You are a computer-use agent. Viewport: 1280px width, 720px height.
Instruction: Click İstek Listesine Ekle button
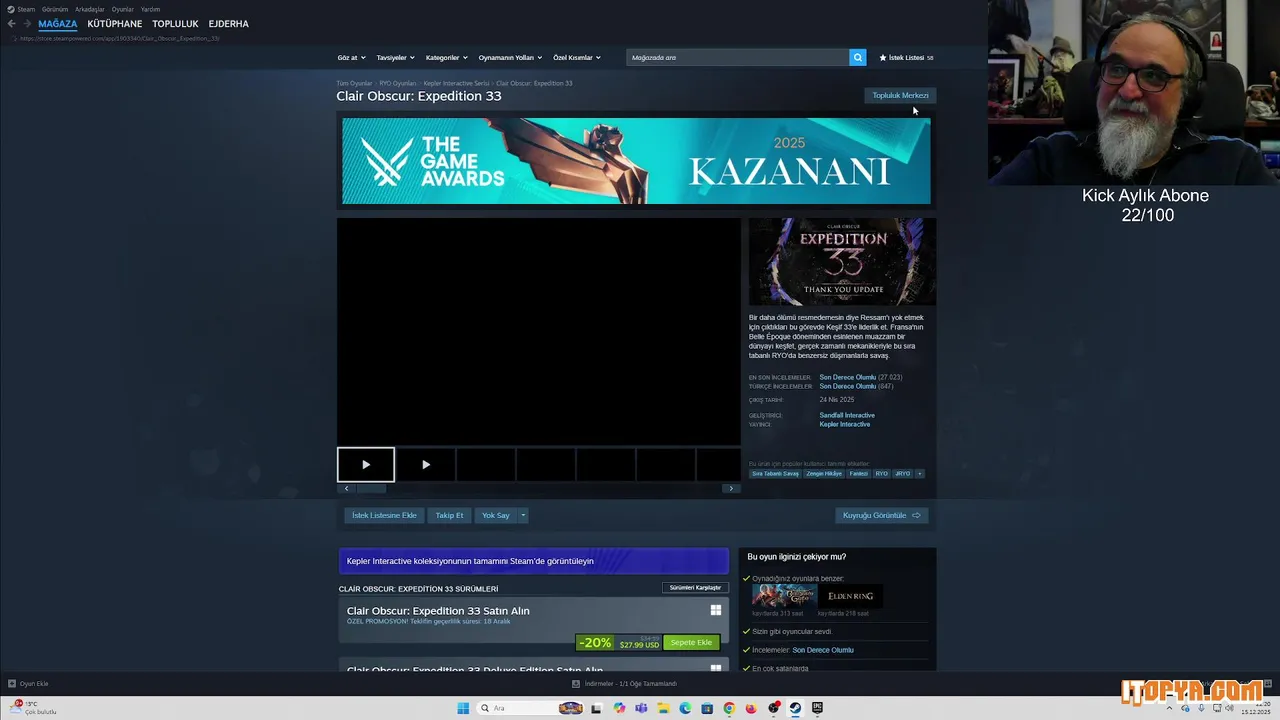tap(384, 516)
